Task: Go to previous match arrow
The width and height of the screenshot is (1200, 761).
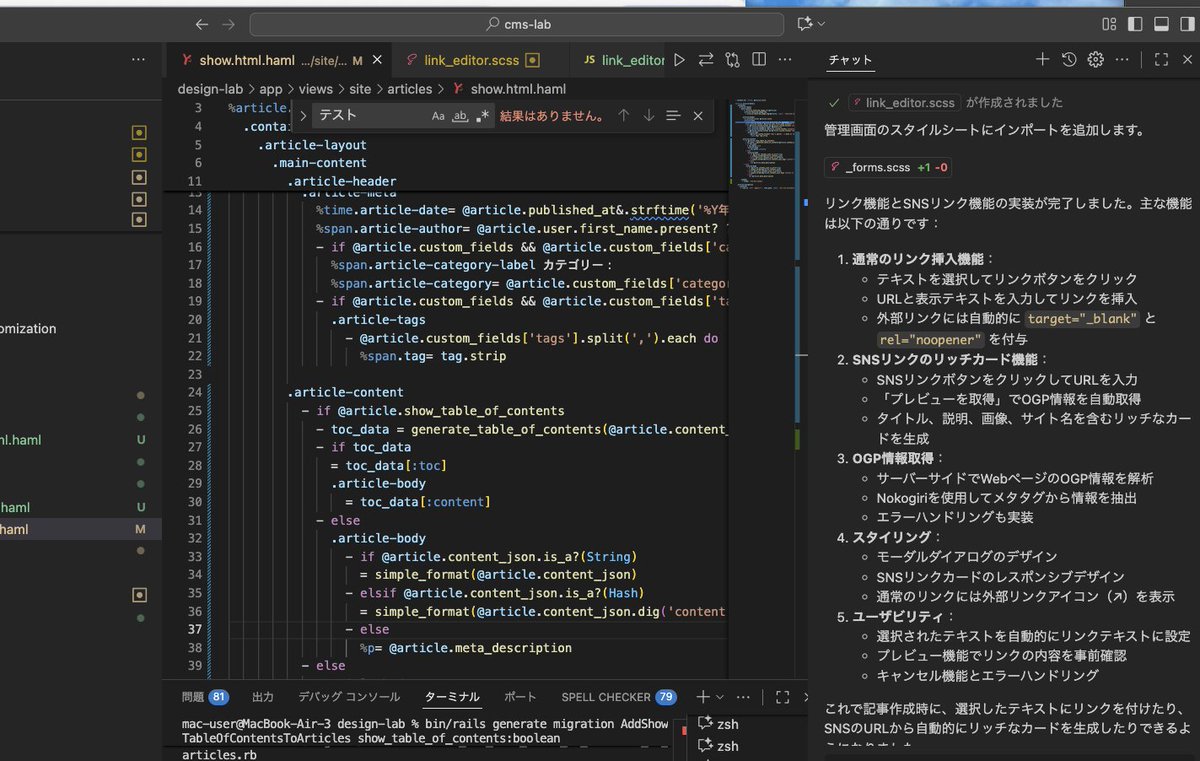Action: click(x=623, y=116)
